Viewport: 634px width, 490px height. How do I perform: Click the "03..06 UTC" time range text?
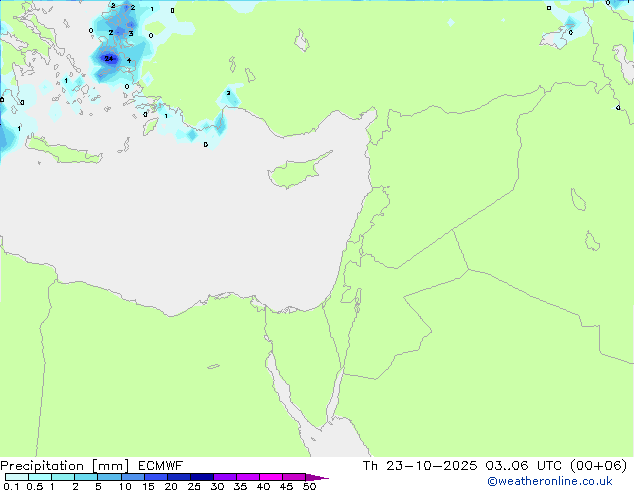pyautogui.click(x=524, y=466)
